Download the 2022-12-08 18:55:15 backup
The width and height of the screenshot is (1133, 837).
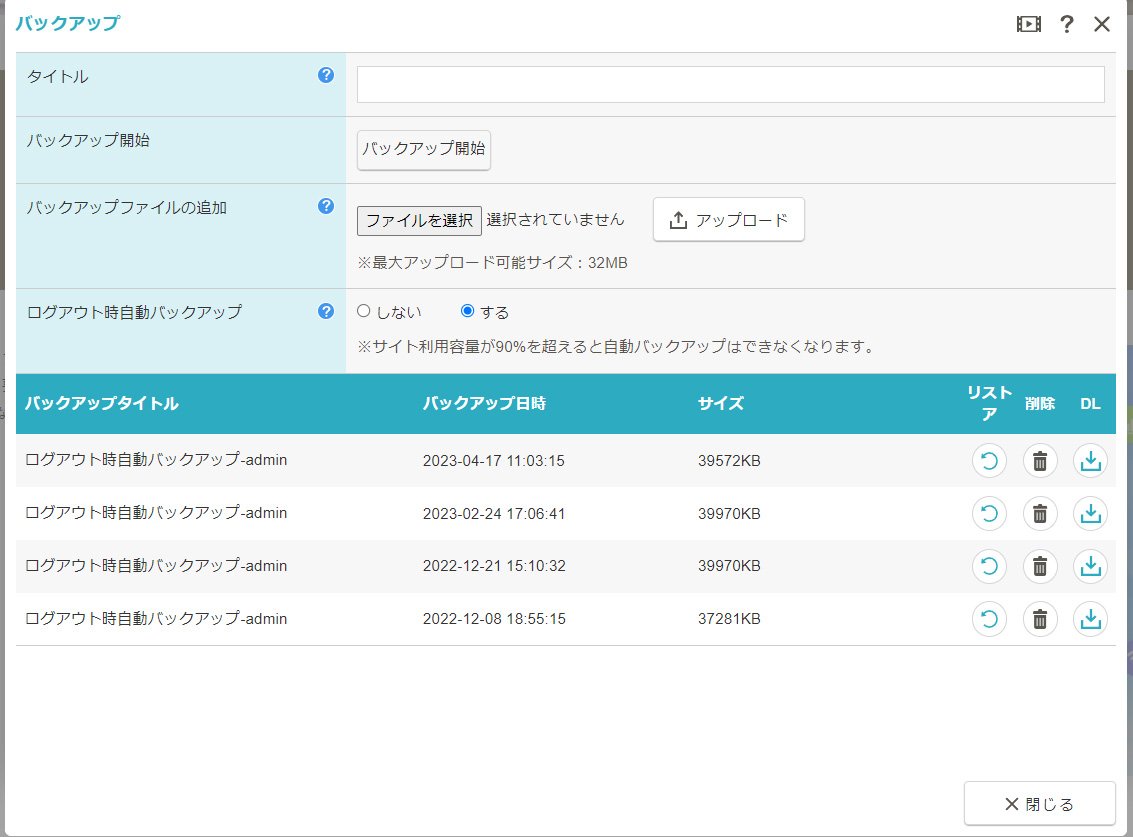pos(1090,619)
